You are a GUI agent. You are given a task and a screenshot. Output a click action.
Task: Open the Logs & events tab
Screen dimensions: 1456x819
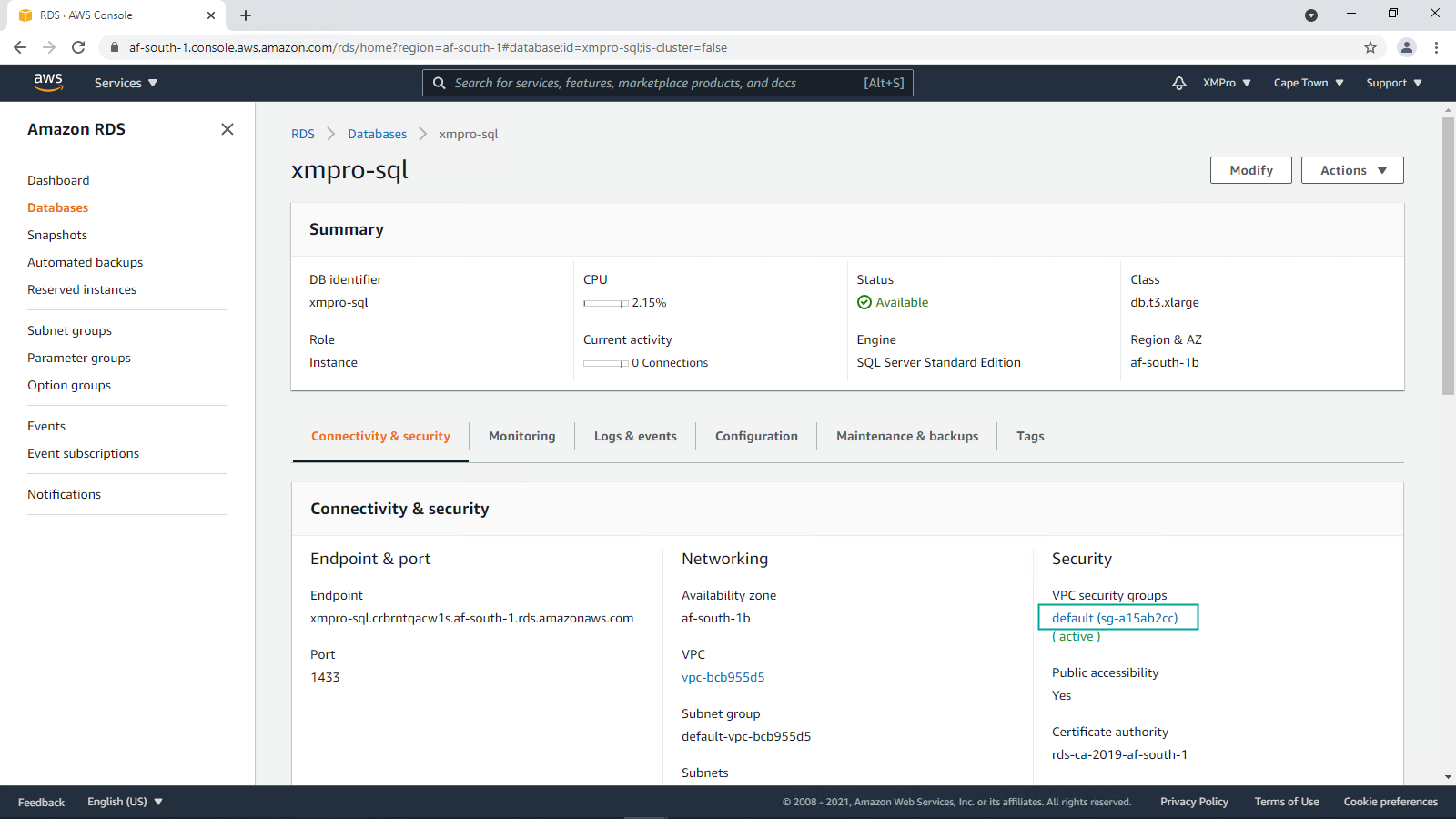pos(635,436)
